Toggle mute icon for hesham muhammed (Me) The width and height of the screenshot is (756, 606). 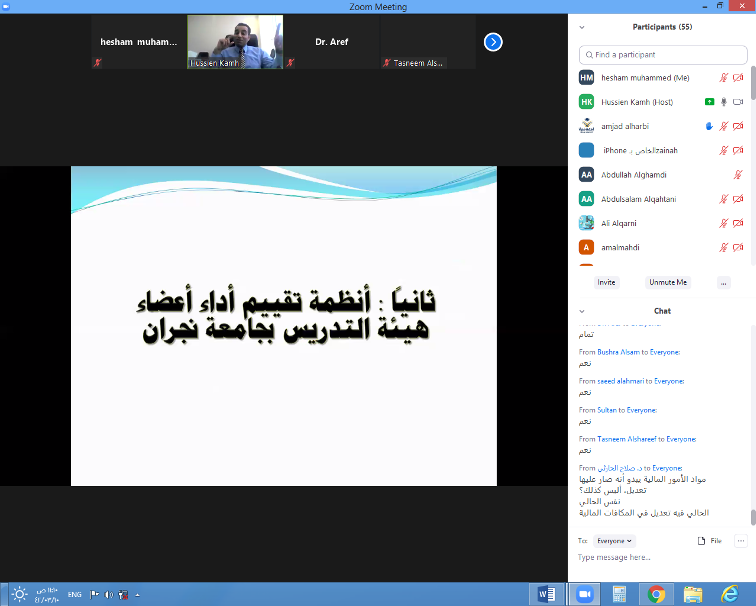(723, 78)
